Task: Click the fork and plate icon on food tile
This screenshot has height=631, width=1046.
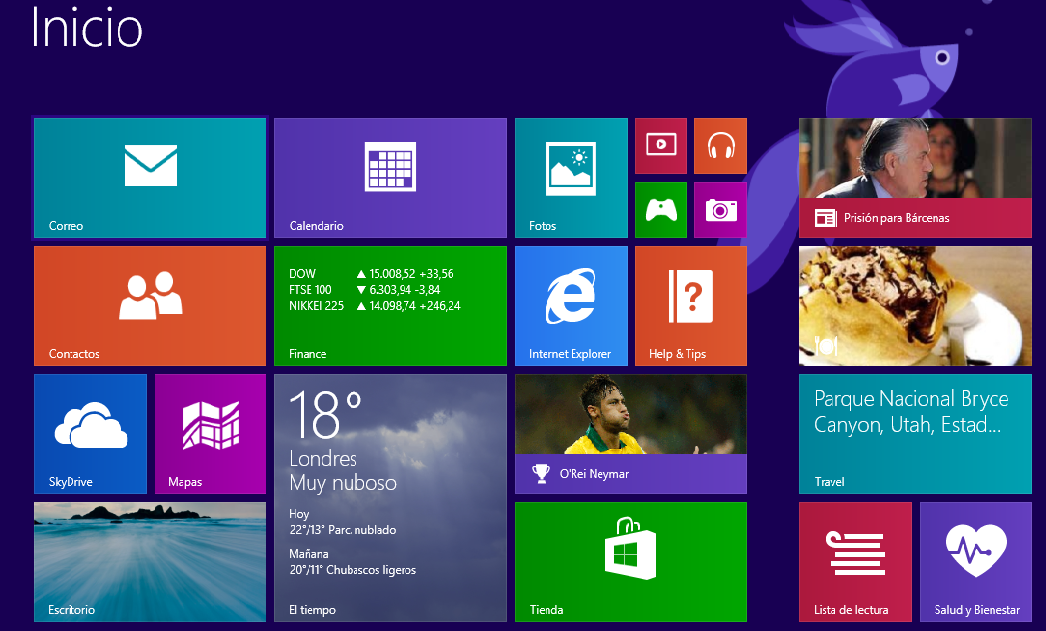Action: 826,345
